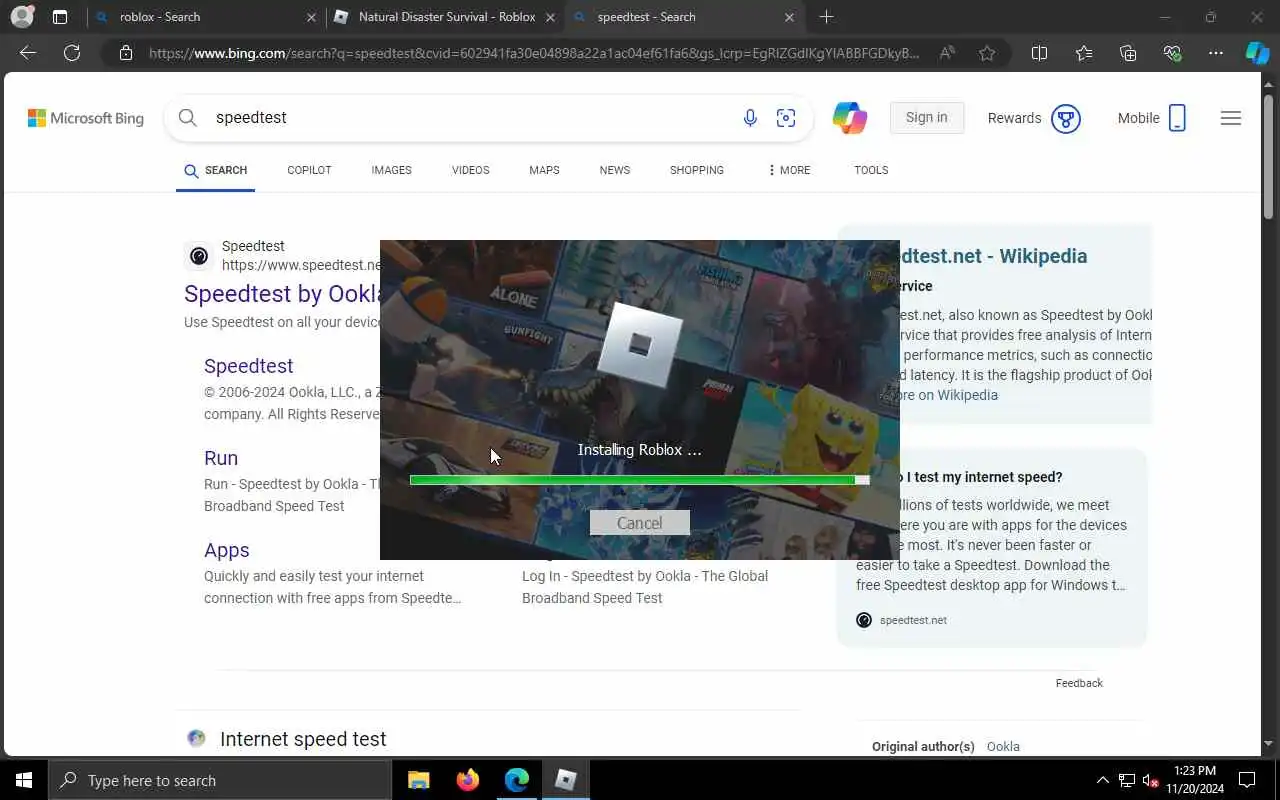
Task: Open Collections icon
Action: pos(1128,53)
